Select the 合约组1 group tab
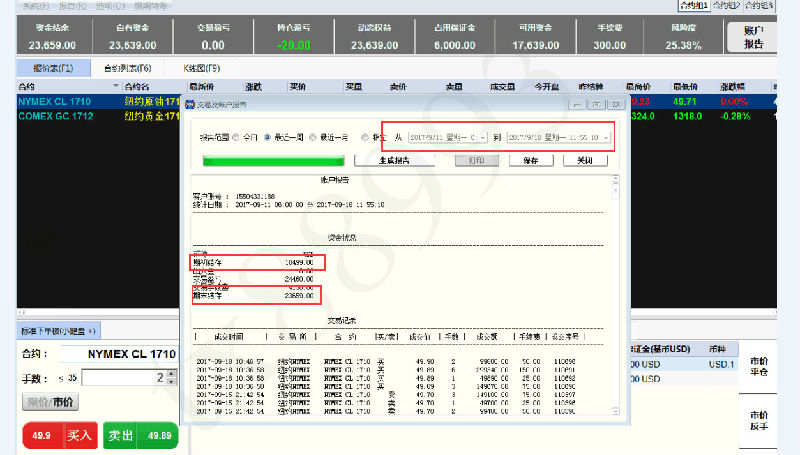Screen dimensions: 800x455 (x=693, y=6)
